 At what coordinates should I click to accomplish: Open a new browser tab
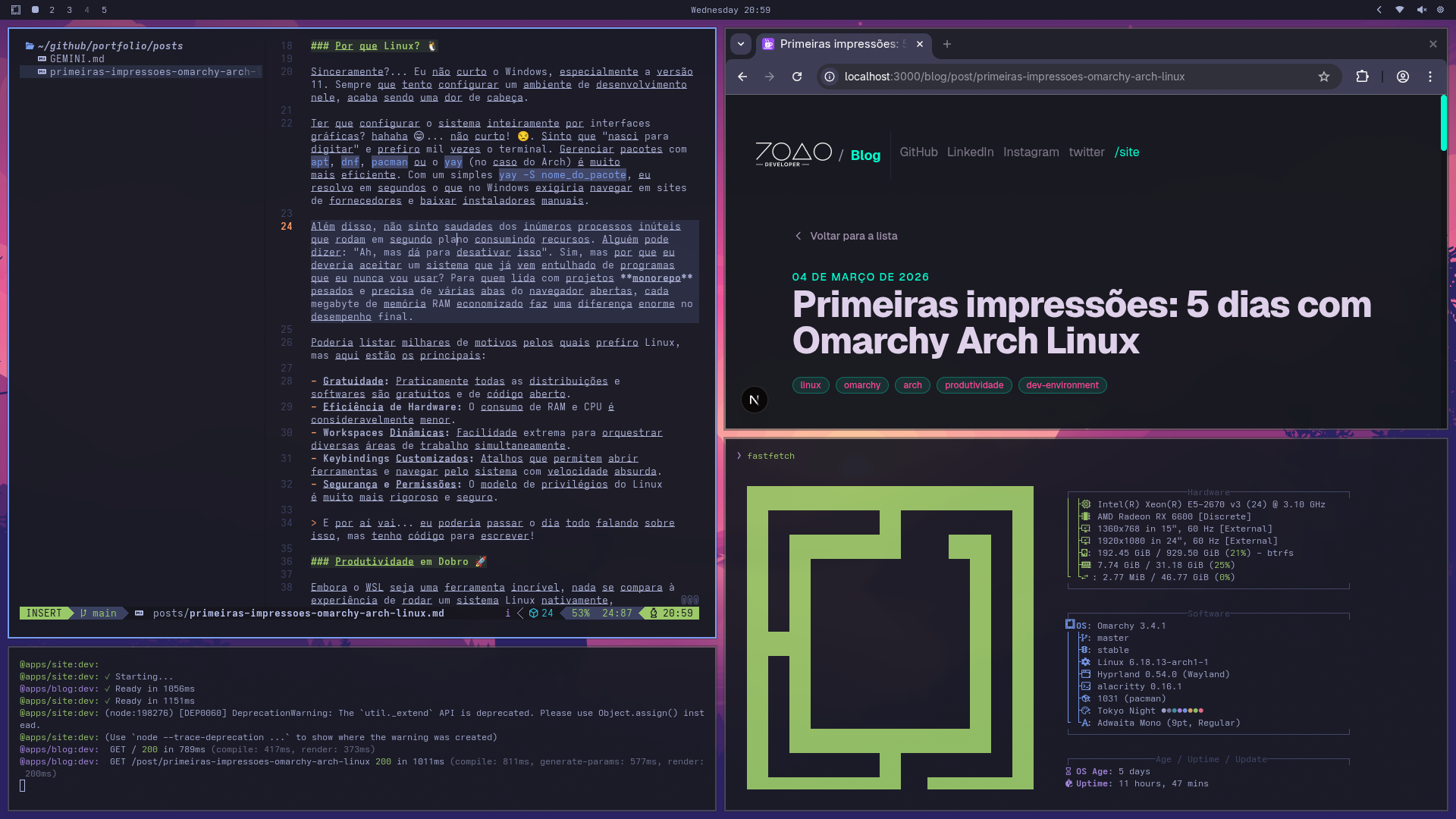(x=947, y=44)
